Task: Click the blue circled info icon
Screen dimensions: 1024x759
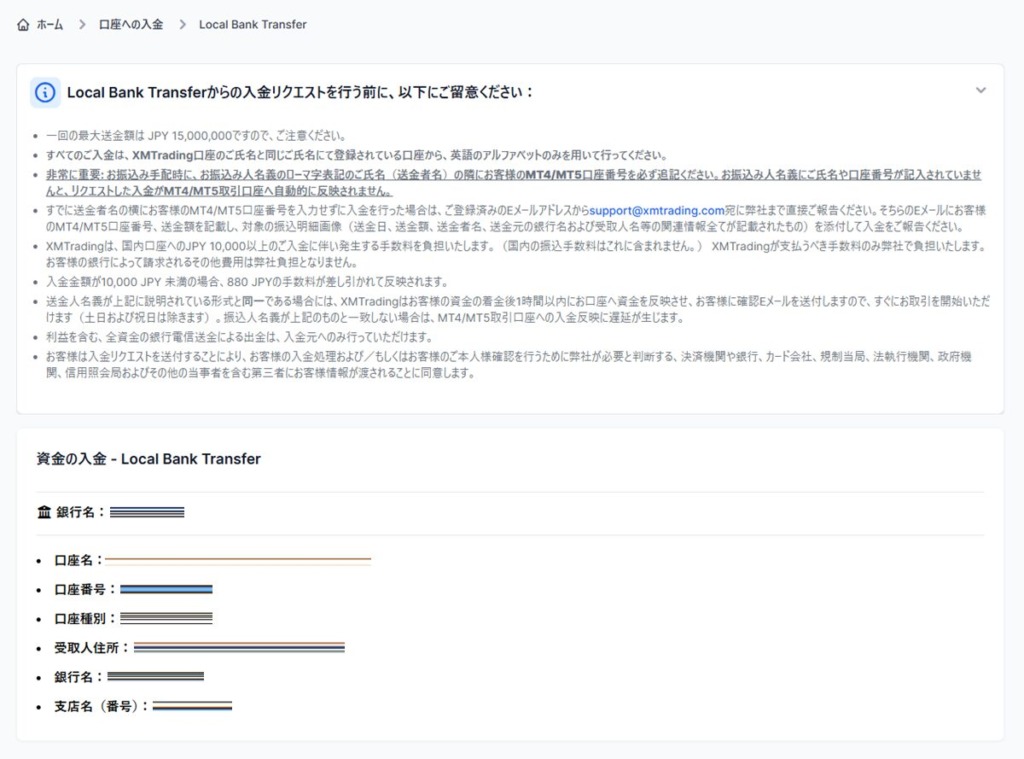Action: [x=44, y=92]
